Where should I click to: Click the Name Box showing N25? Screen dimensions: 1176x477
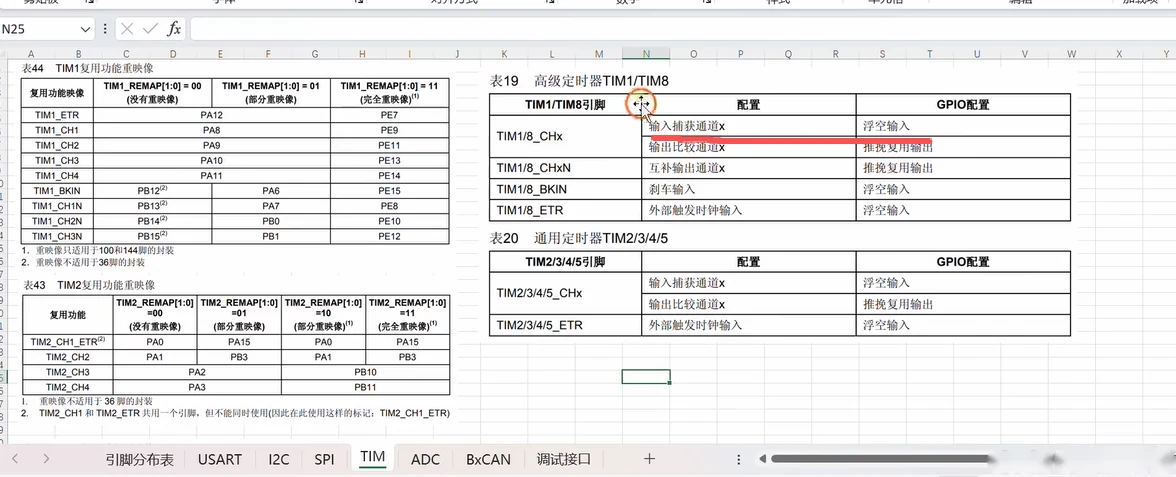click(x=39, y=29)
